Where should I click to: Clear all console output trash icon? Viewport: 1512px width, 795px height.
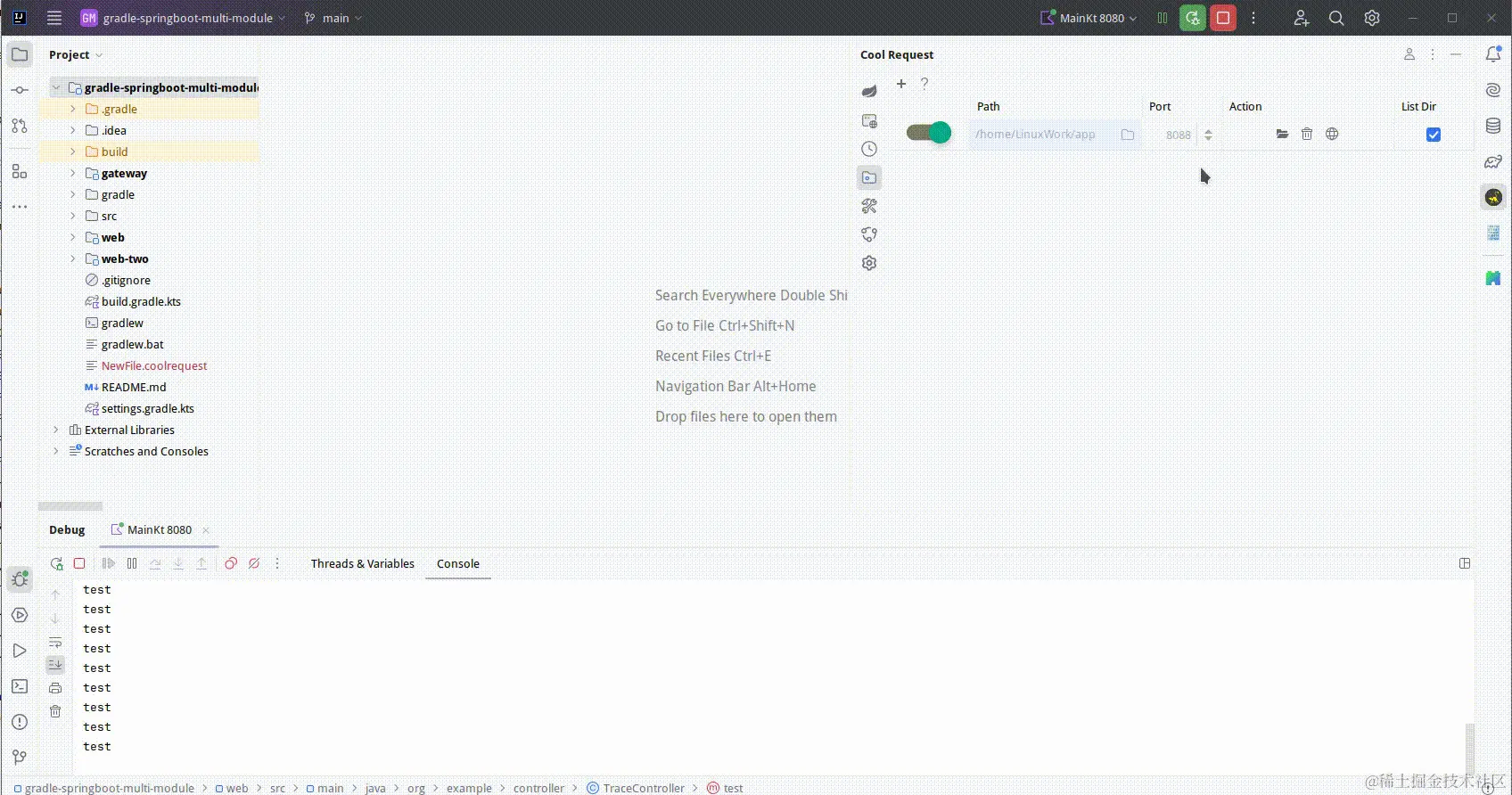click(x=55, y=711)
